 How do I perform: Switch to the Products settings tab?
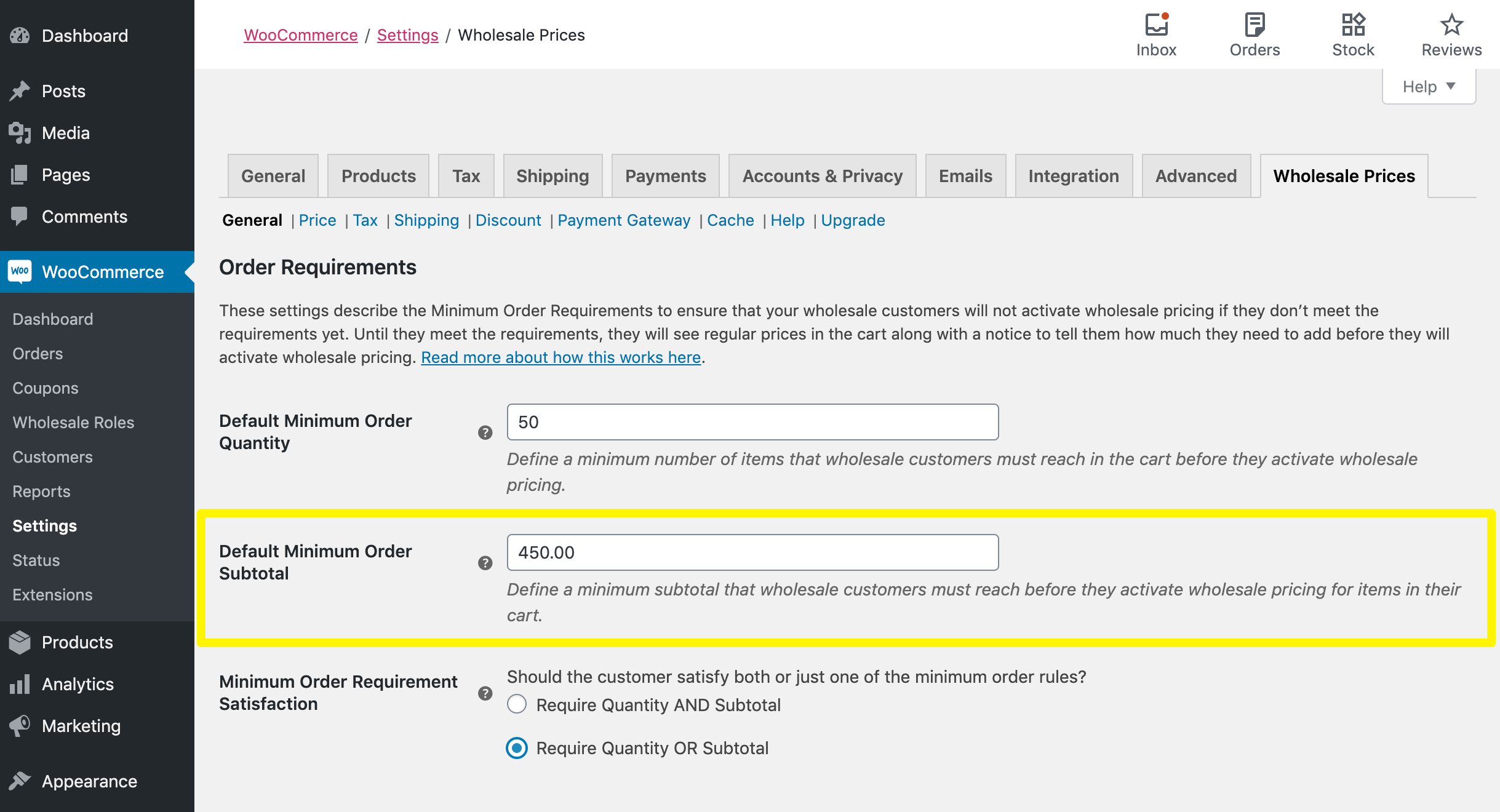coord(378,176)
